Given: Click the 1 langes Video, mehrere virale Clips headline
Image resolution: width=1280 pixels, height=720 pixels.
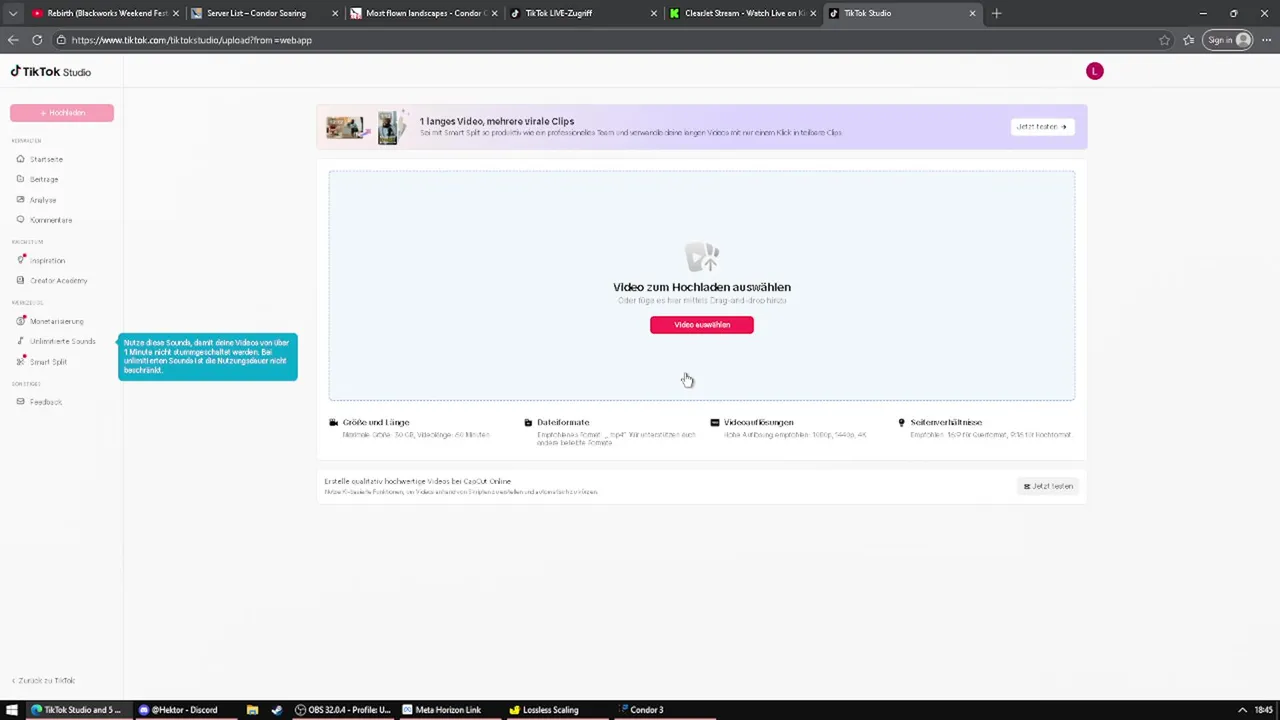Looking at the screenshot, I should coord(497,121).
